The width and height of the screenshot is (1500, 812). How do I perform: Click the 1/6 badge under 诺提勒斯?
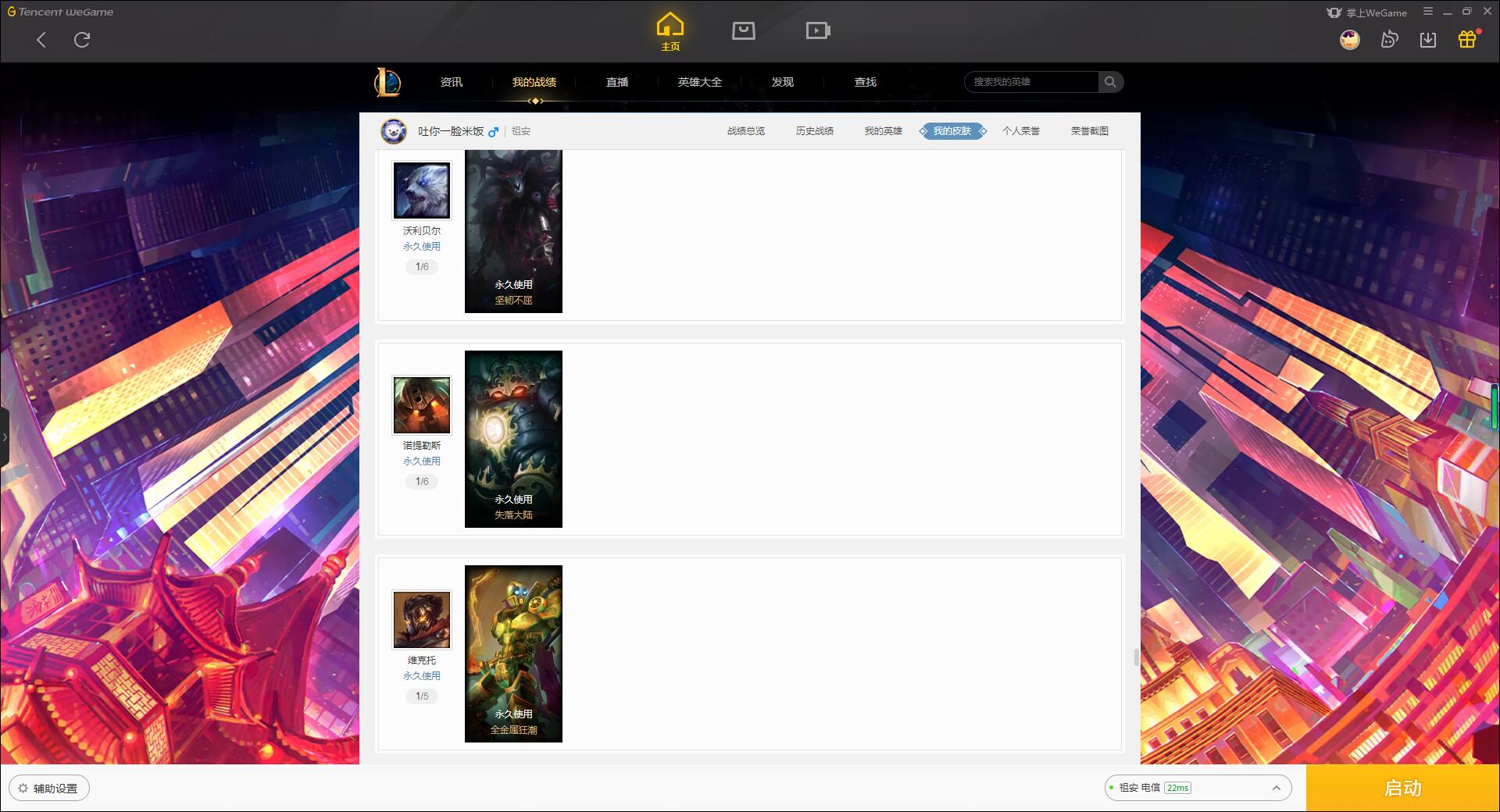coord(422,482)
